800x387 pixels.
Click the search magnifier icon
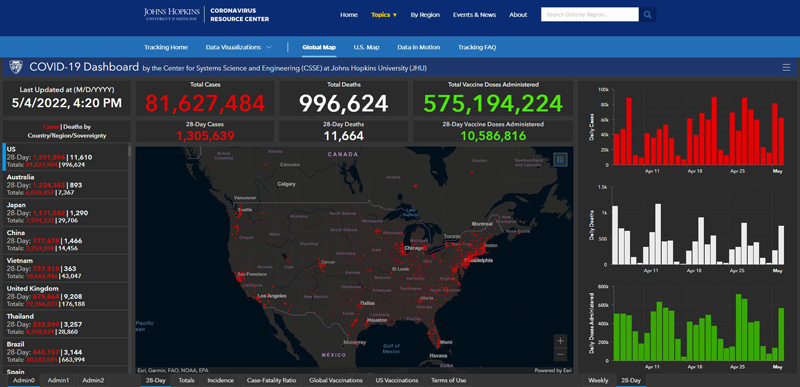(x=647, y=15)
